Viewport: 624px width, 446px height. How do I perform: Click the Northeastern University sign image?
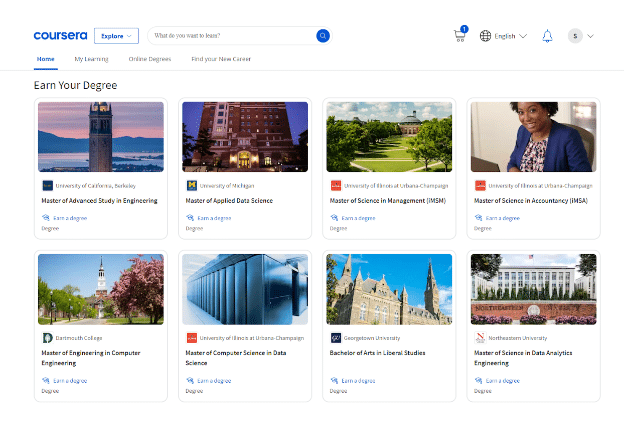pos(533,289)
